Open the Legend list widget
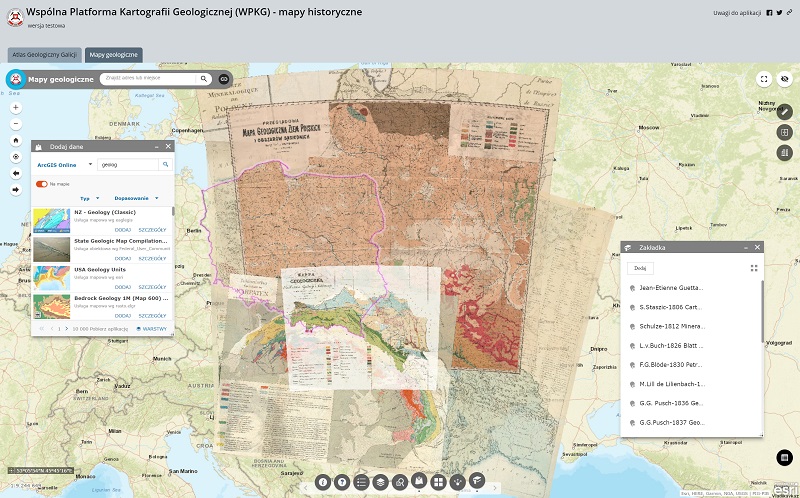The image size is (800, 498). [x=361, y=482]
